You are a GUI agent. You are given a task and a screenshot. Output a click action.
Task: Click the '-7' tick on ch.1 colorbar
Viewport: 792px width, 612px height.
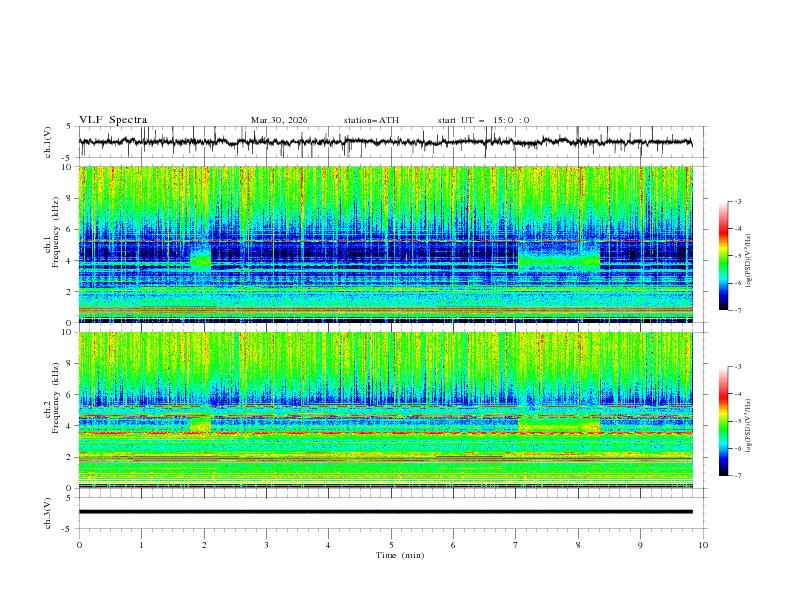coord(737,310)
